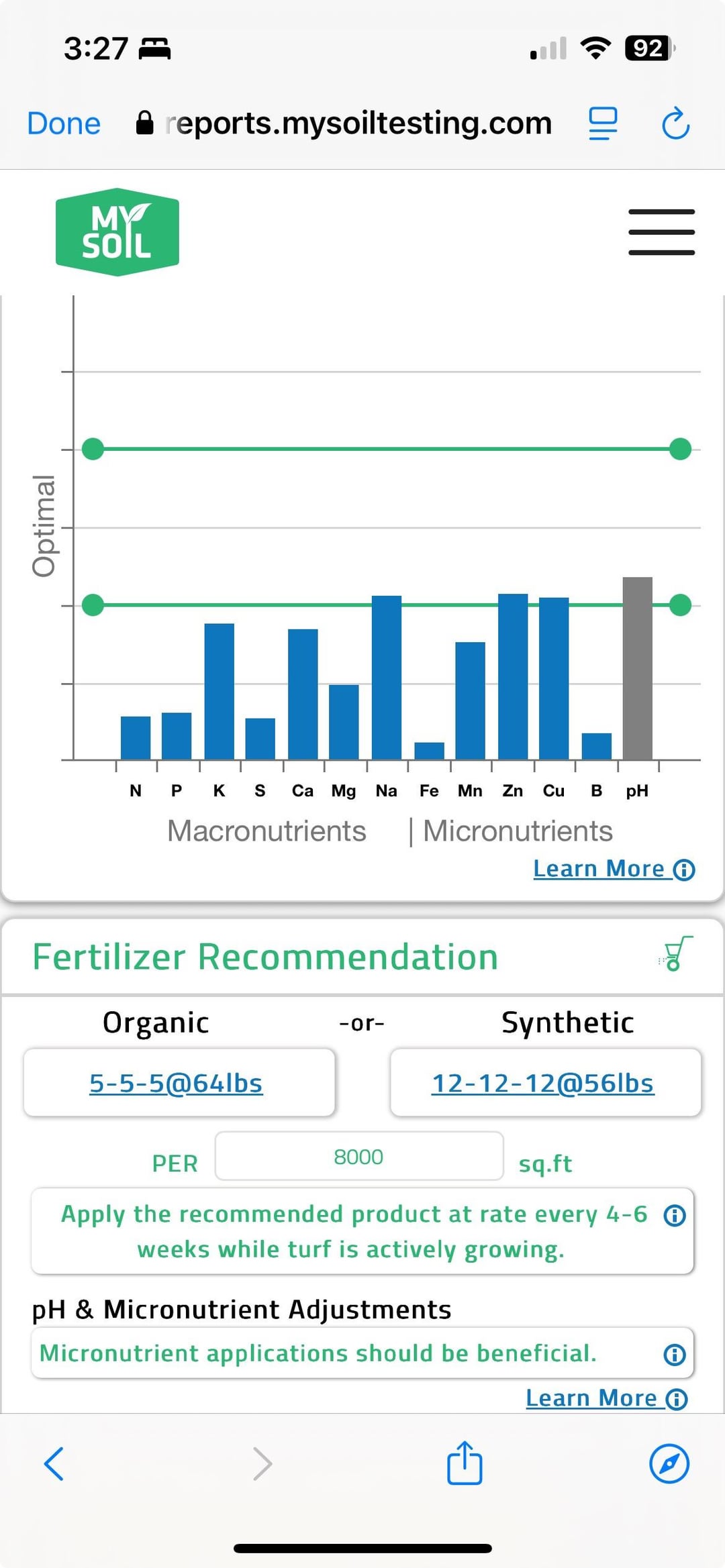Image resolution: width=725 pixels, height=1568 pixels.
Task: Tap info icon beside micronutrient applications note
Action: (675, 1355)
